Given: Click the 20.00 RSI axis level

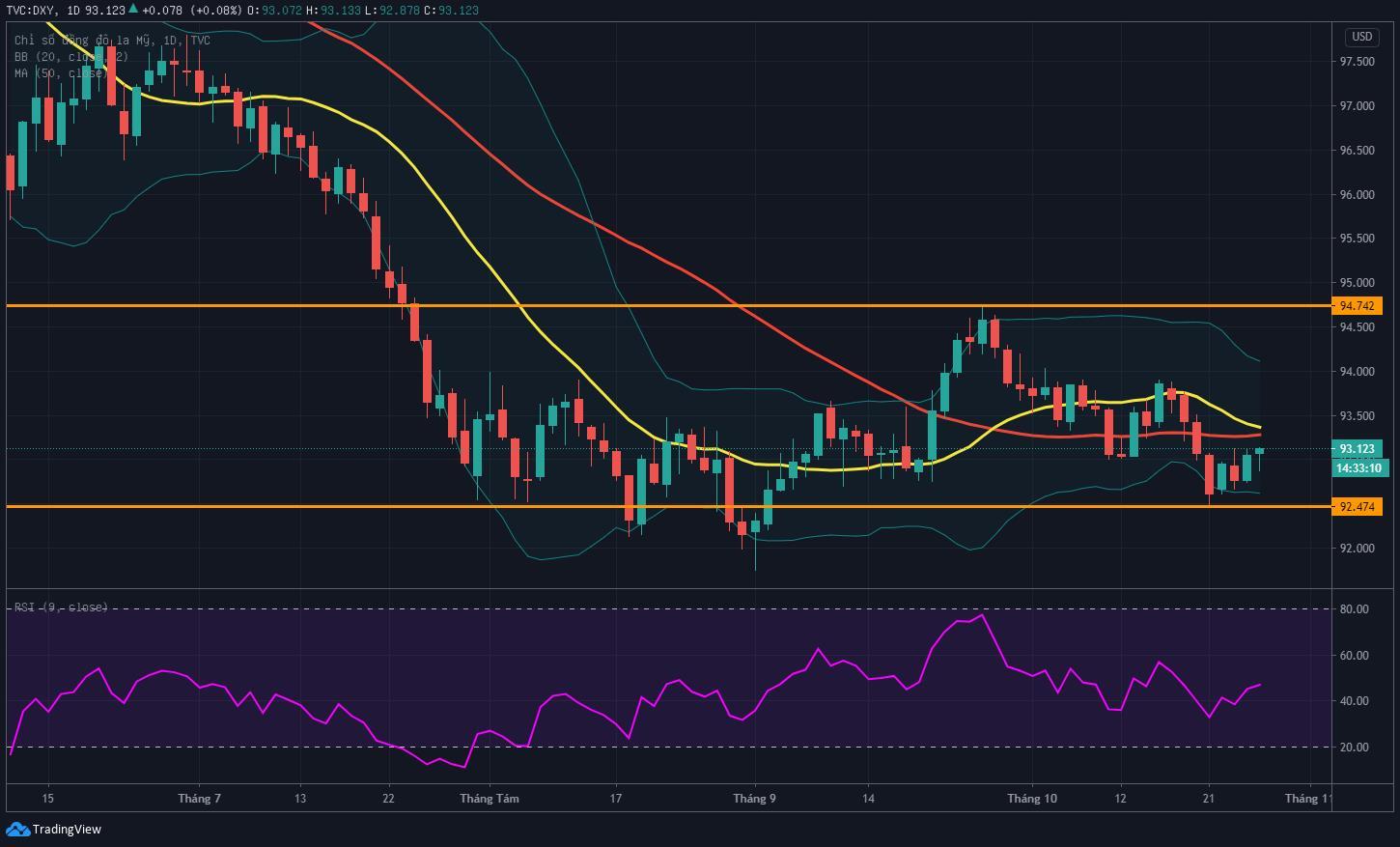Looking at the screenshot, I should click(x=1355, y=748).
